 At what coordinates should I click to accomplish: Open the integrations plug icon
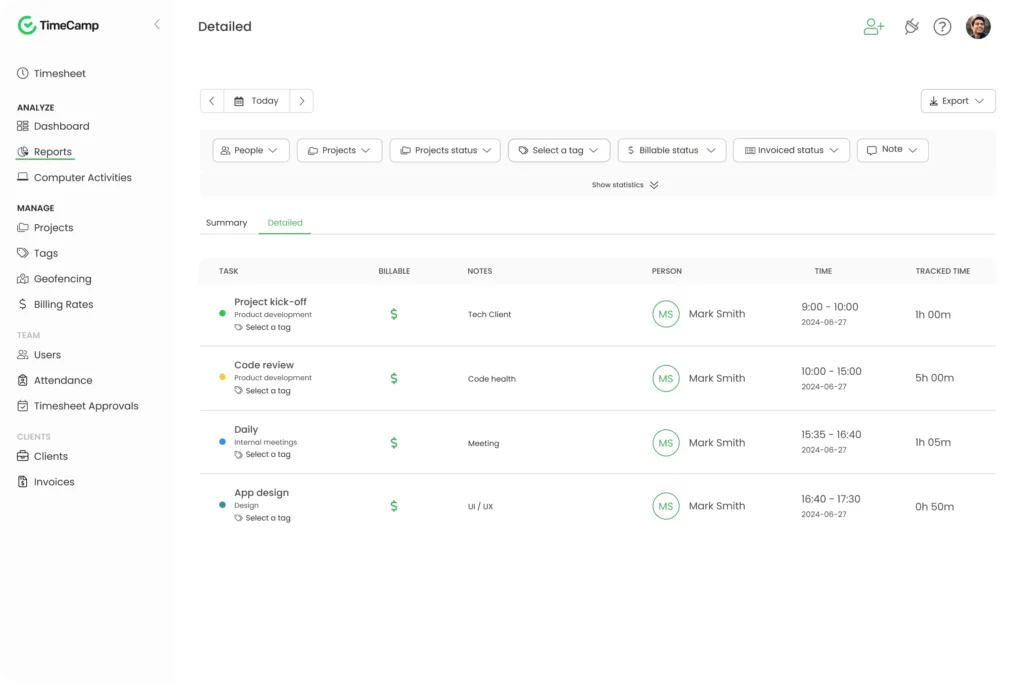(x=911, y=27)
